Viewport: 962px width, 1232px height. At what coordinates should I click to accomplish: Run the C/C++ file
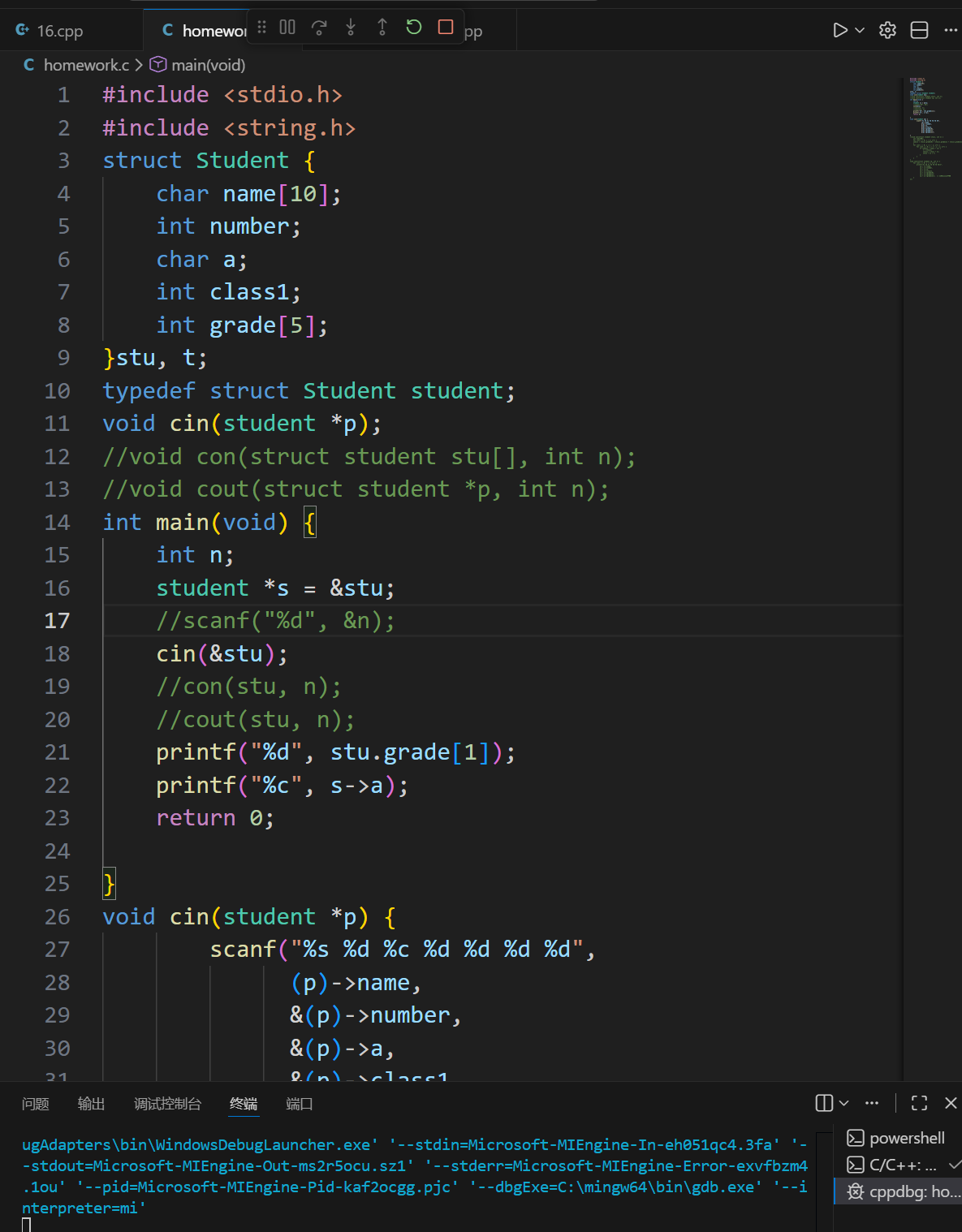[840, 30]
